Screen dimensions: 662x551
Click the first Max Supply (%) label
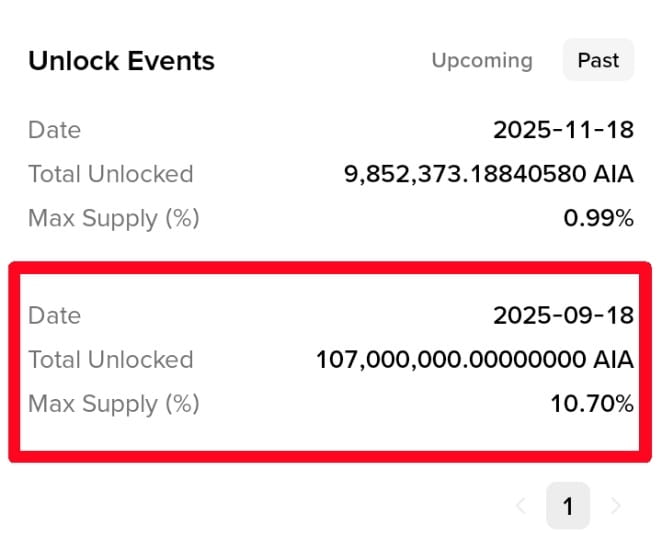114,219
